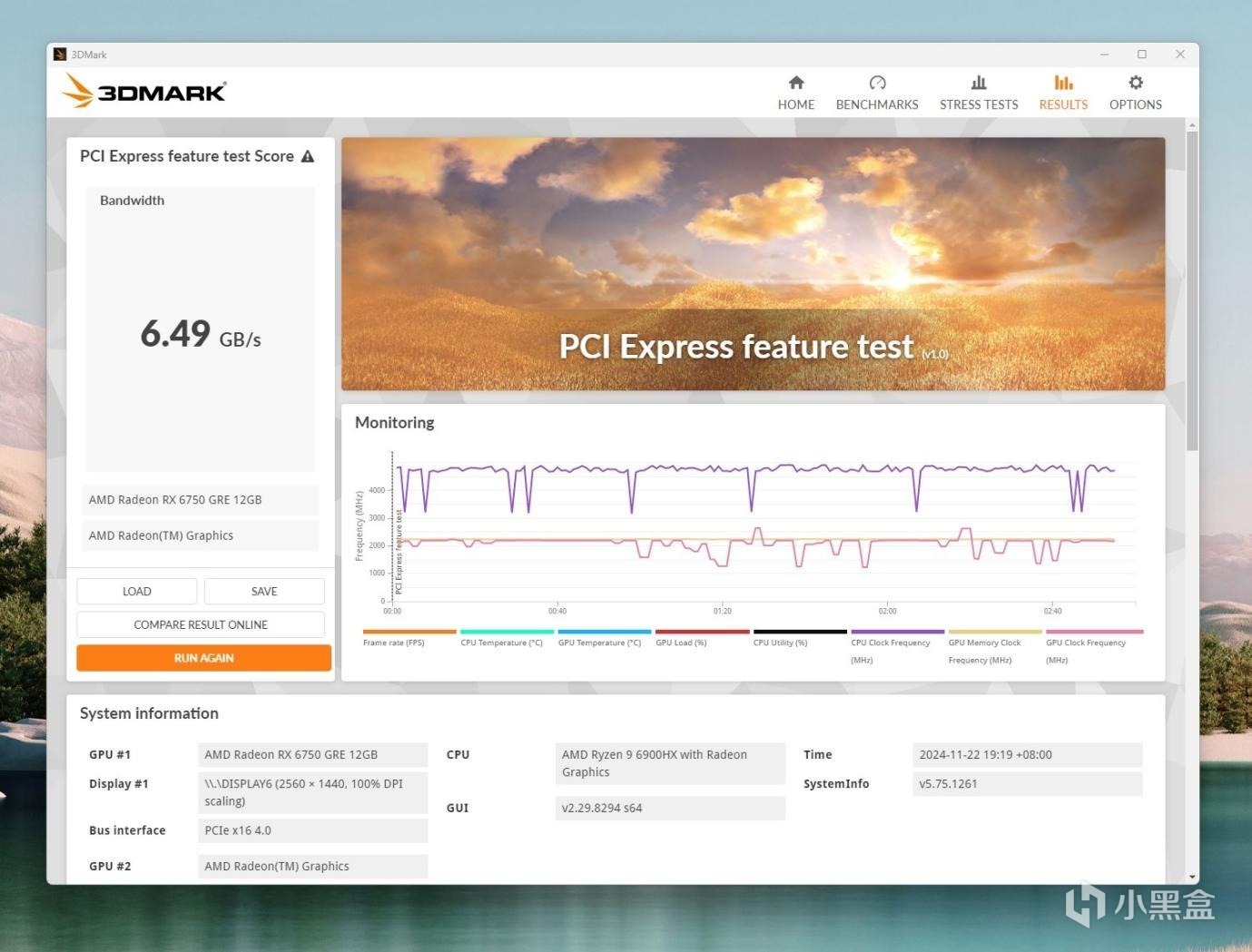Toggle the GPU Memory Clock Frequency legend swatch

995,632
